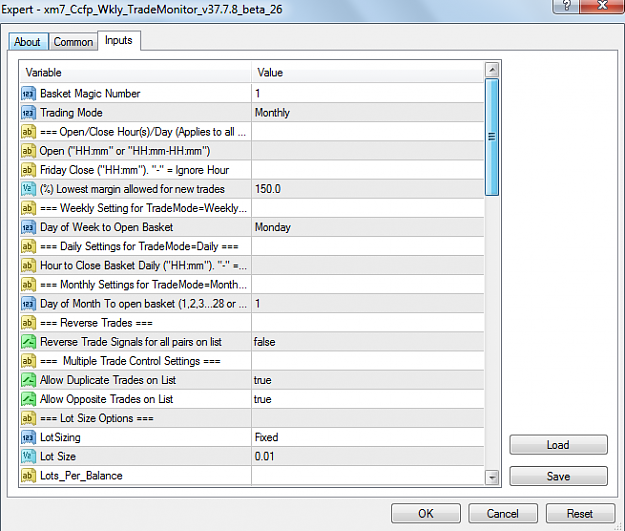Viewport: 625px width, 531px height.
Task: Click the Hour to Close Basket Daily value field
Action: (x=368, y=266)
